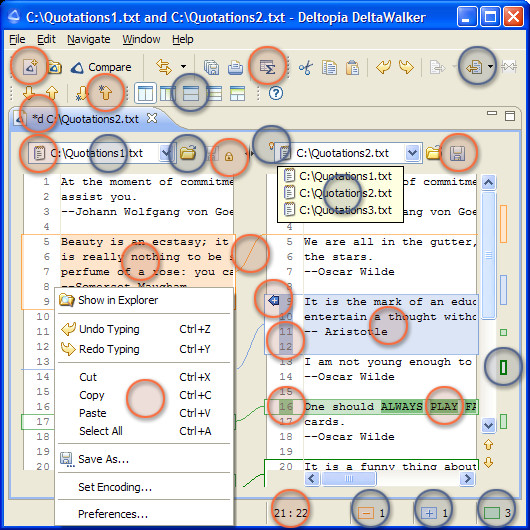
Task: Choose Select All in context menu
Action: (x=144, y=431)
